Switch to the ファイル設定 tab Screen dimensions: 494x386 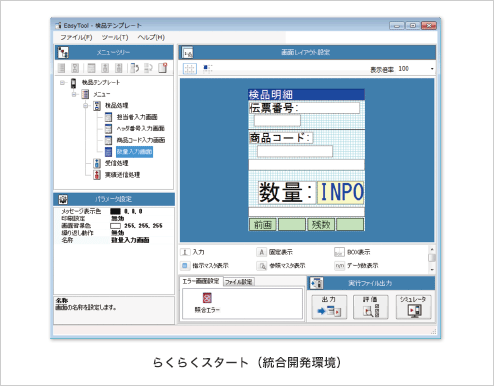click(239, 282)
